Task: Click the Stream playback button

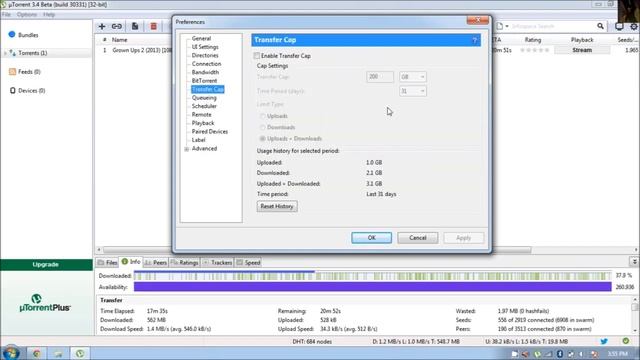Action: coord(582,50)
